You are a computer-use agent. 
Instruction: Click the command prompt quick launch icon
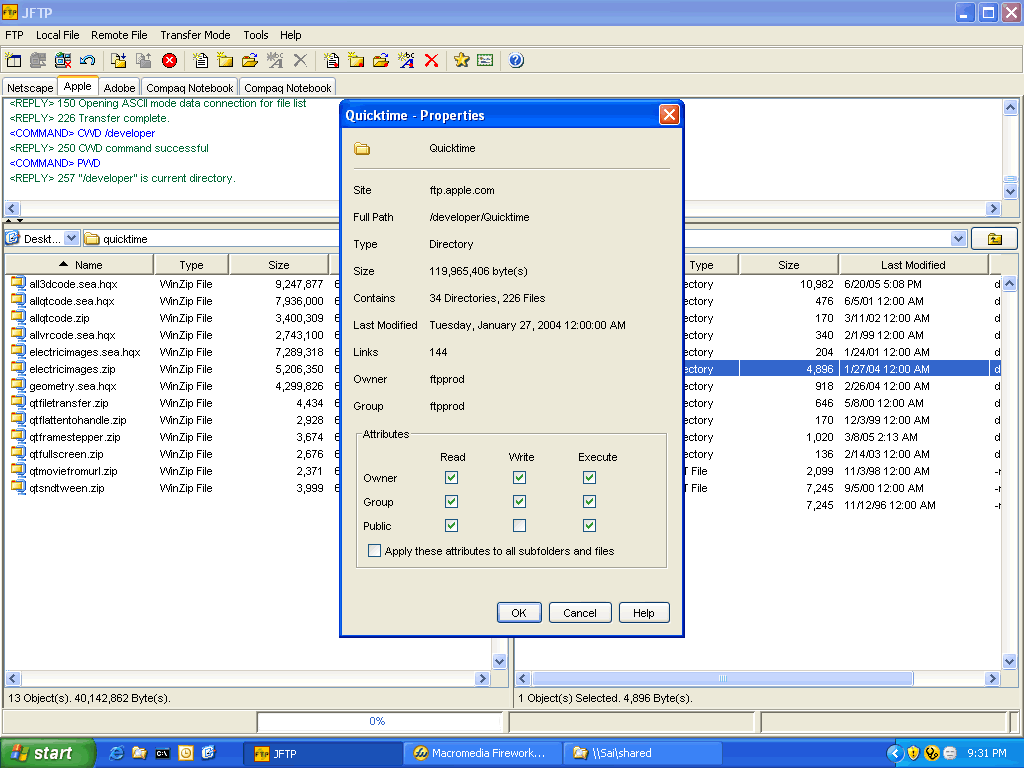162,753
